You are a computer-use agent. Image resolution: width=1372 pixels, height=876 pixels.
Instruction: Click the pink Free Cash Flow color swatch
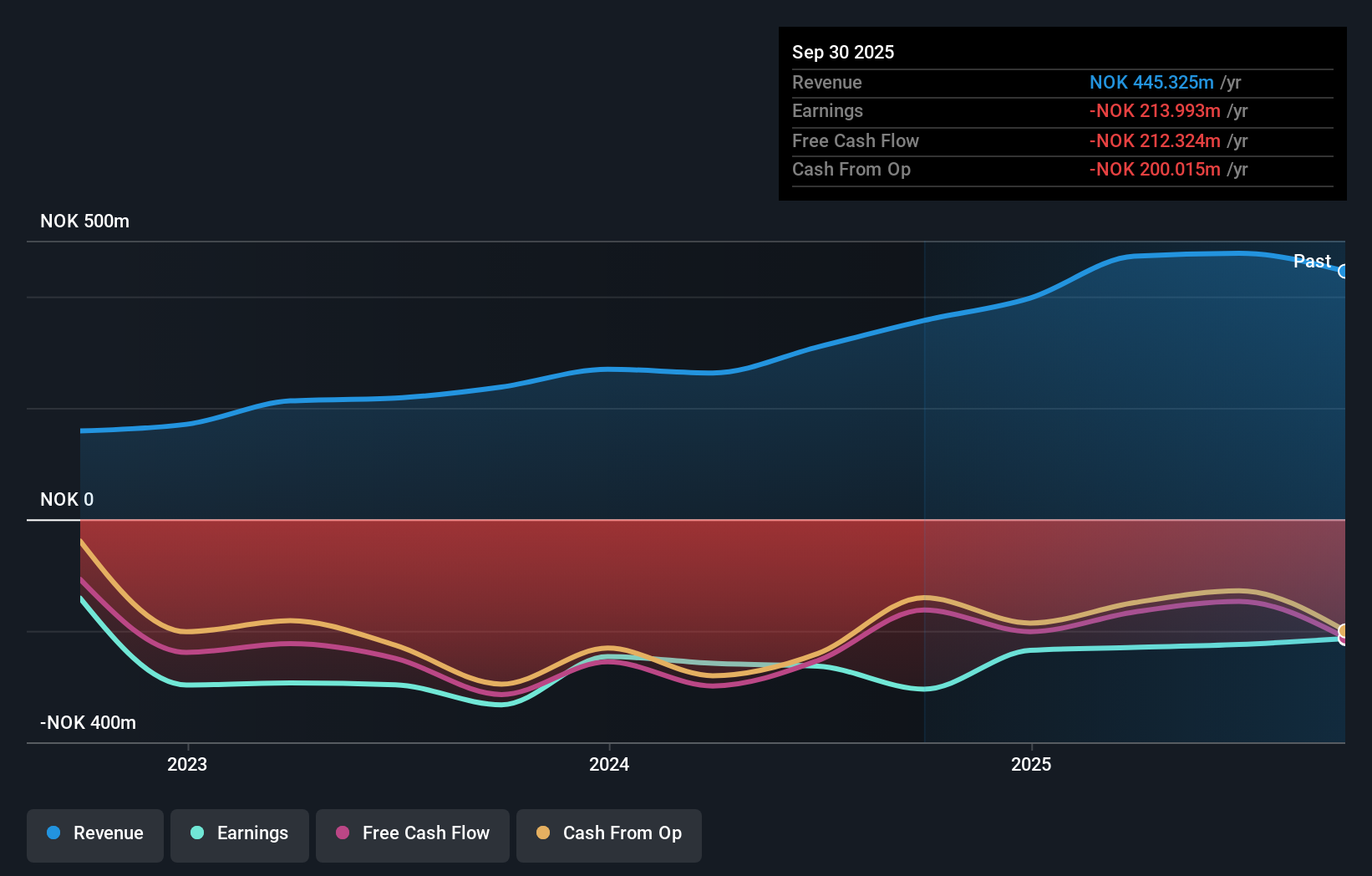tap(343, 833)
